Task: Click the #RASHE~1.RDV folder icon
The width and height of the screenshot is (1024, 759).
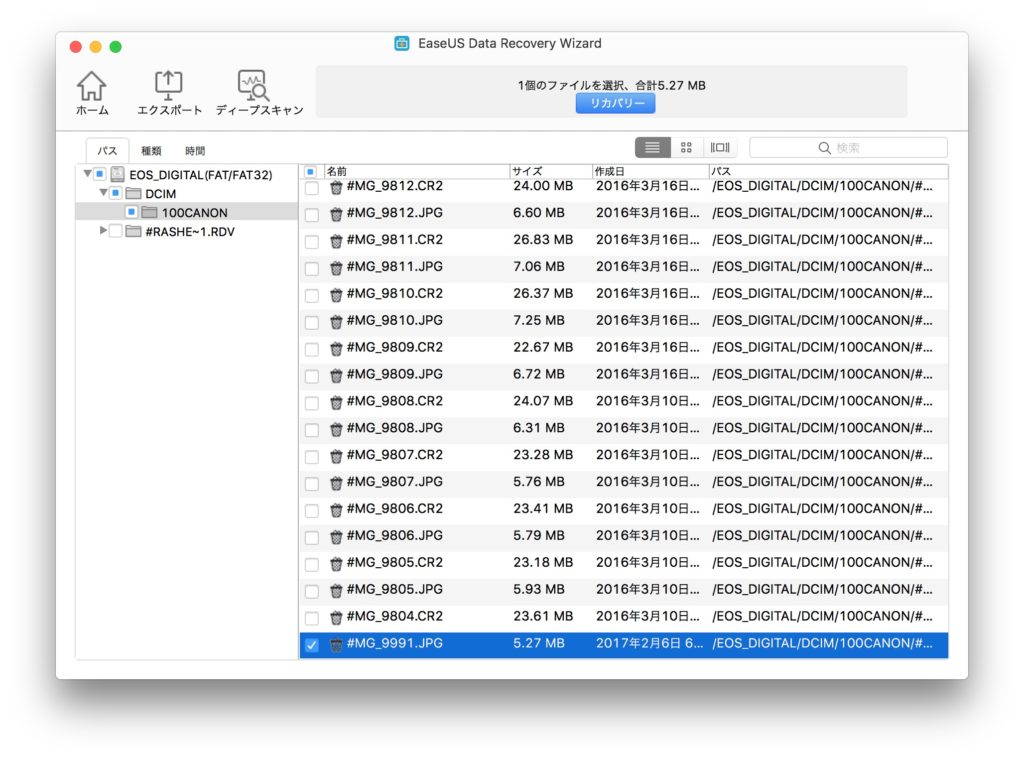Action: click(133, 231)
